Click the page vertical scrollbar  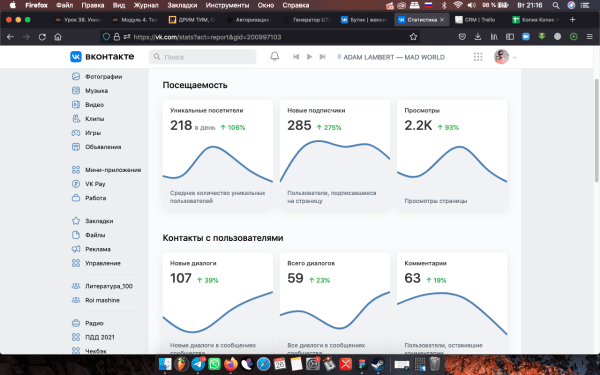point(597,130)
